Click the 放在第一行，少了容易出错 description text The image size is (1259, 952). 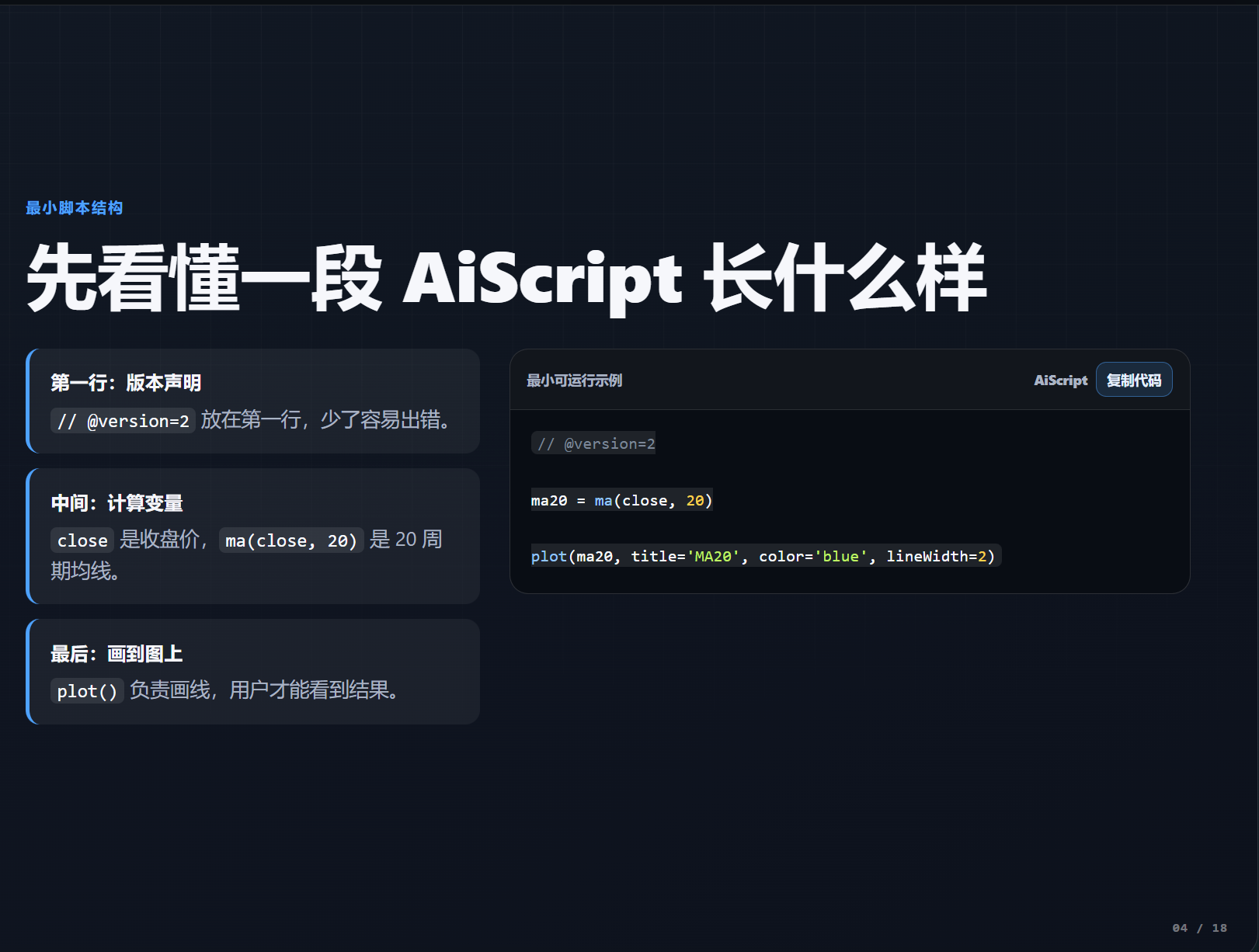pyautogui.click(x=325, y=420)
